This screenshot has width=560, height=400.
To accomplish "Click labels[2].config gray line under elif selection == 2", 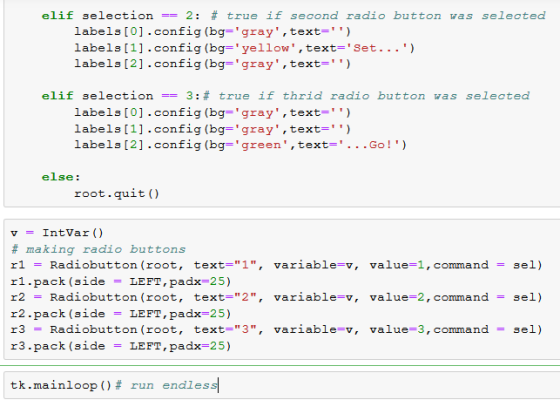I will (x=213, y=64).
